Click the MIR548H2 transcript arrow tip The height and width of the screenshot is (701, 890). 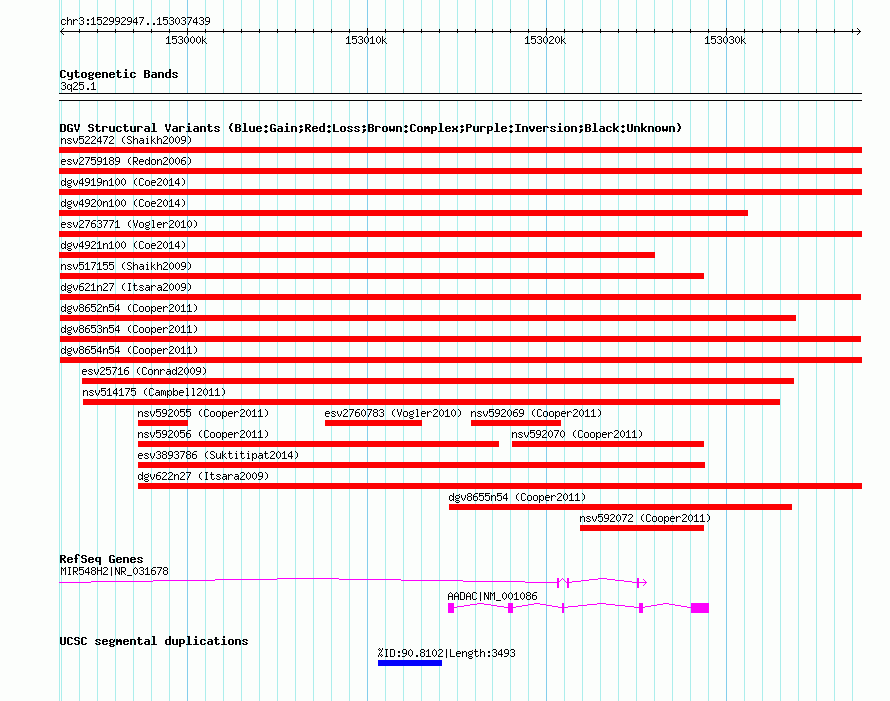644,582
